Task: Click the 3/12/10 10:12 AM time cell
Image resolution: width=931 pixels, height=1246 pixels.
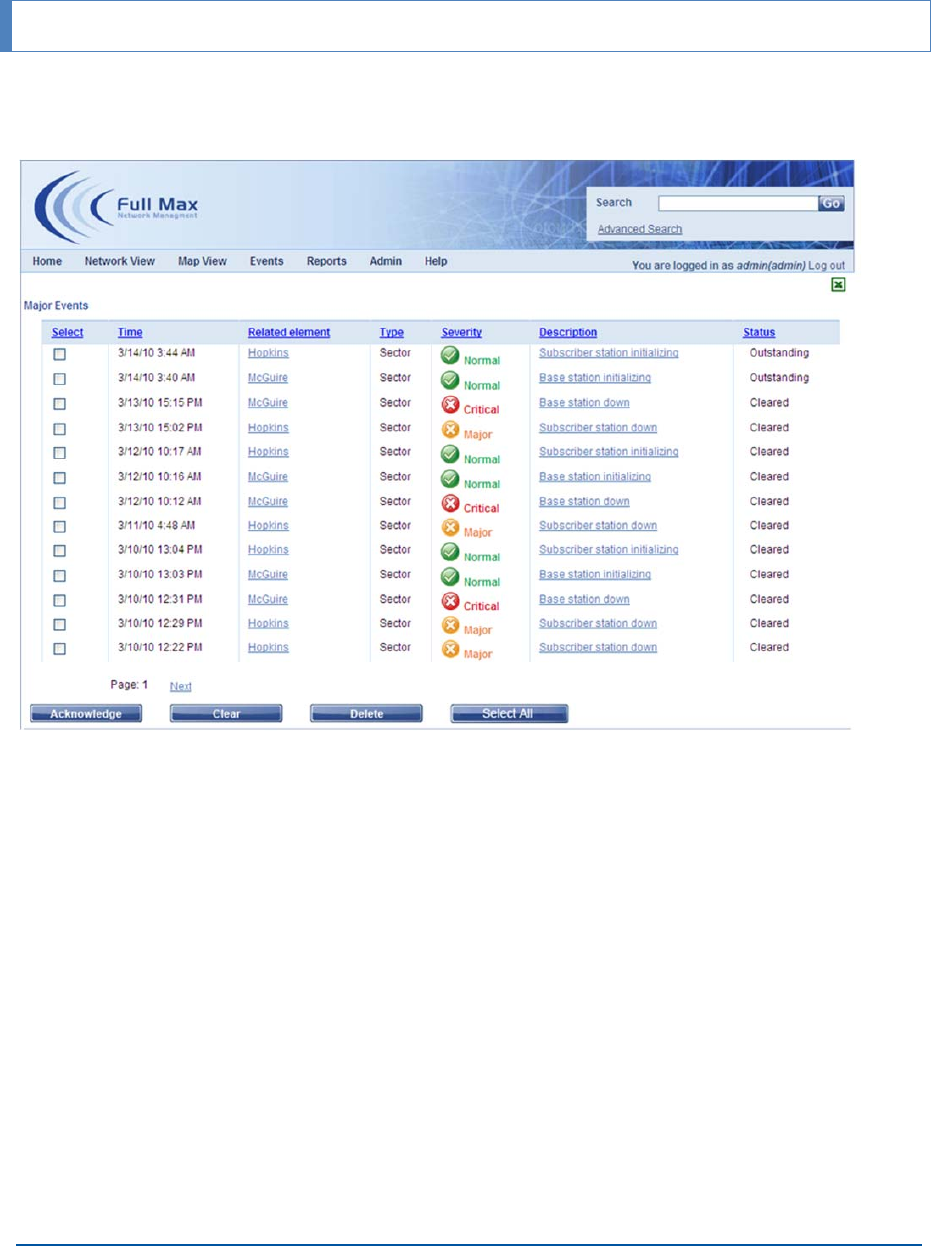Action: 160,501
